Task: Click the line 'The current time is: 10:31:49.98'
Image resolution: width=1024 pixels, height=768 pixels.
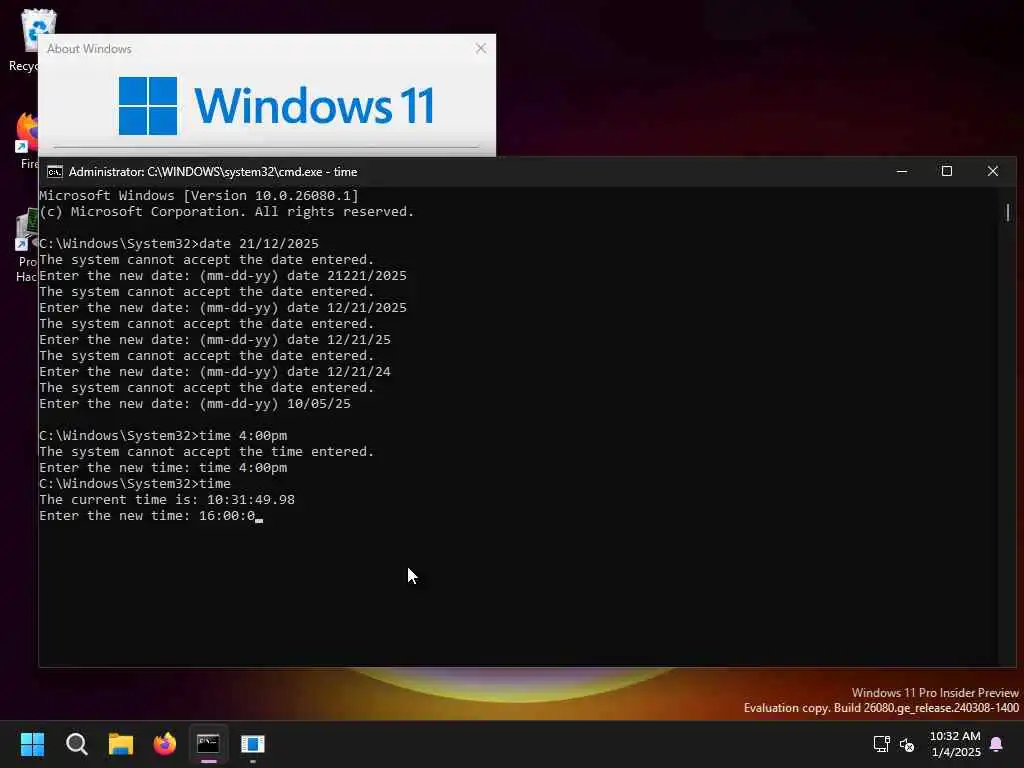Action: [167, 500]
